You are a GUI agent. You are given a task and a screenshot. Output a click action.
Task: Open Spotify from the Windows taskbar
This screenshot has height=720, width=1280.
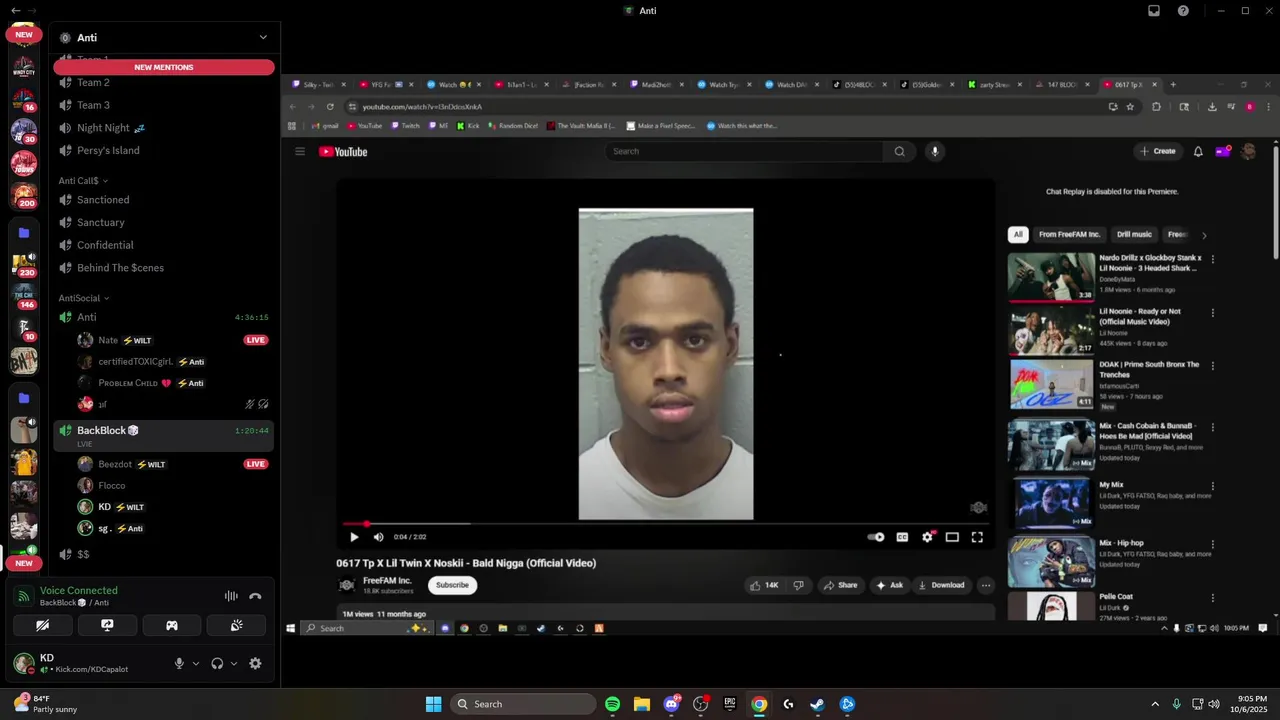613,704
